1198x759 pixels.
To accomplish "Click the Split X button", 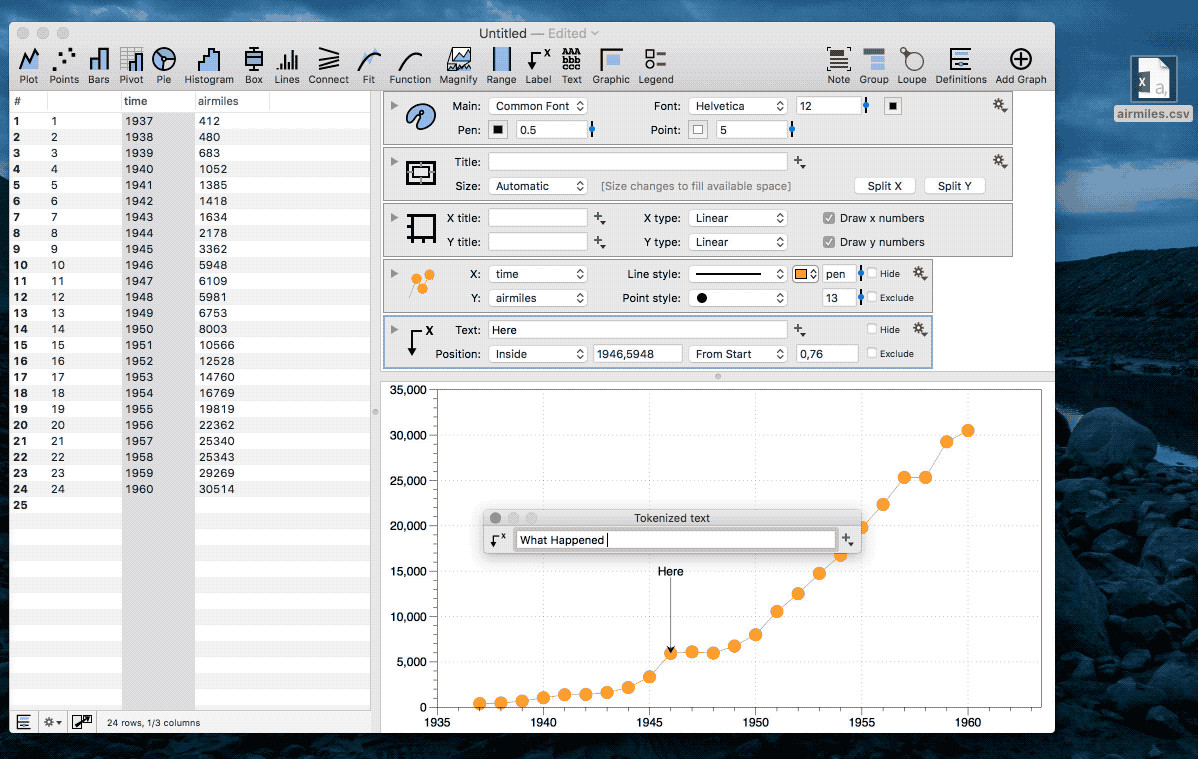I will [x=885, y=186].
